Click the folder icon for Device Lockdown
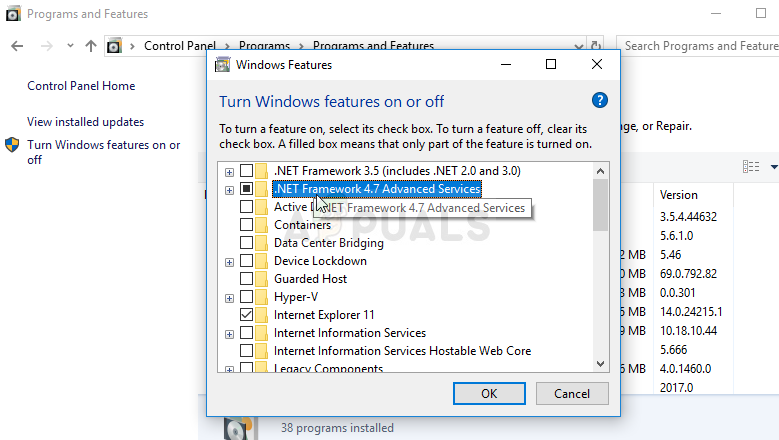 [x=262, y=261]
